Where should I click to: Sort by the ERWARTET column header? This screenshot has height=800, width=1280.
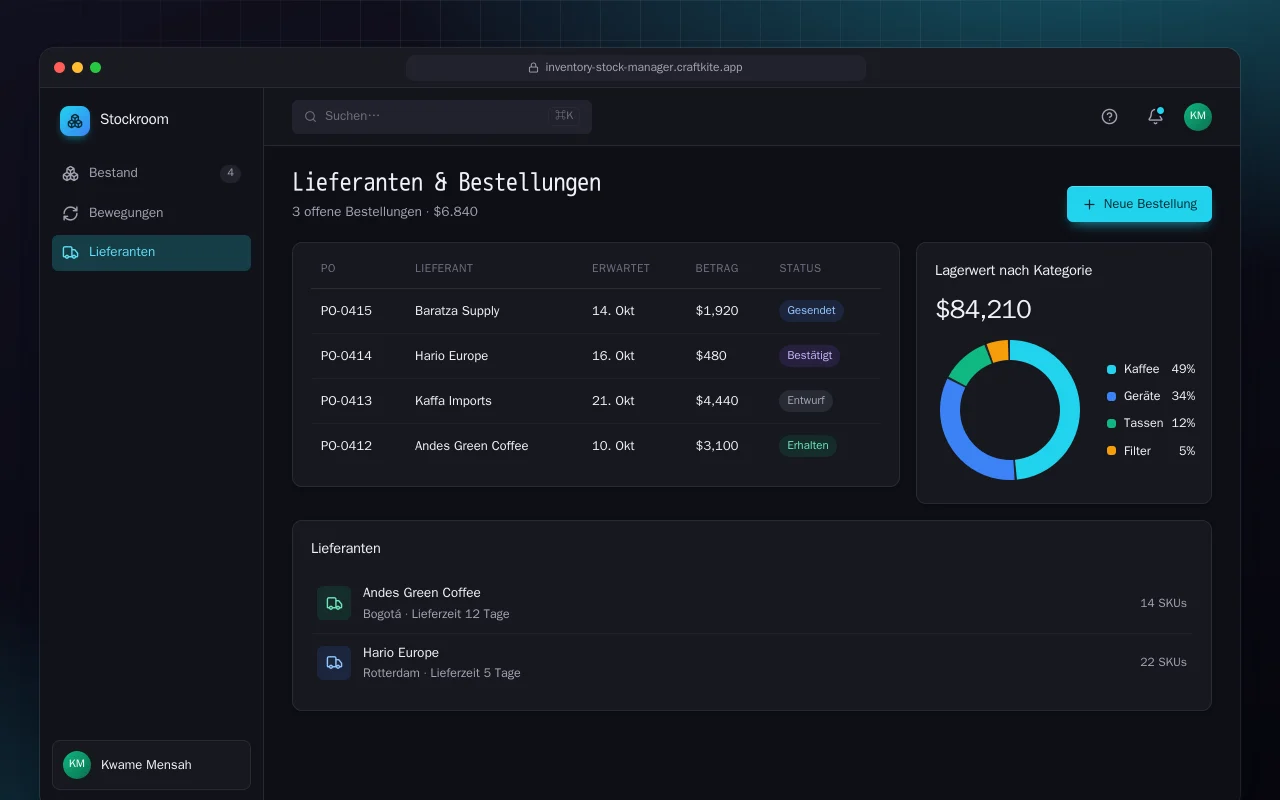(621, 268)
